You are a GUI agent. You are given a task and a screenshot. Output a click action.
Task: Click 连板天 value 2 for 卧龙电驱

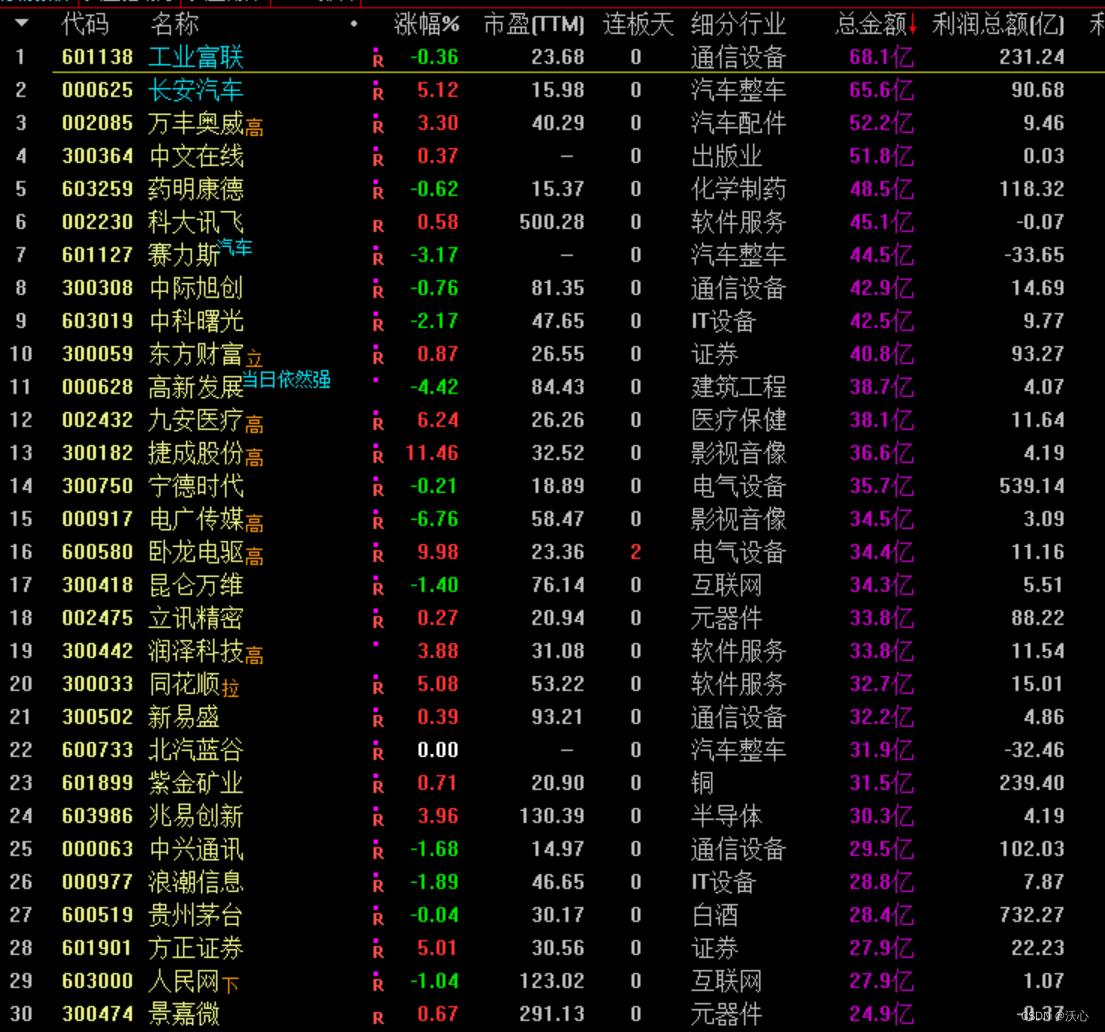coord(636,552)
